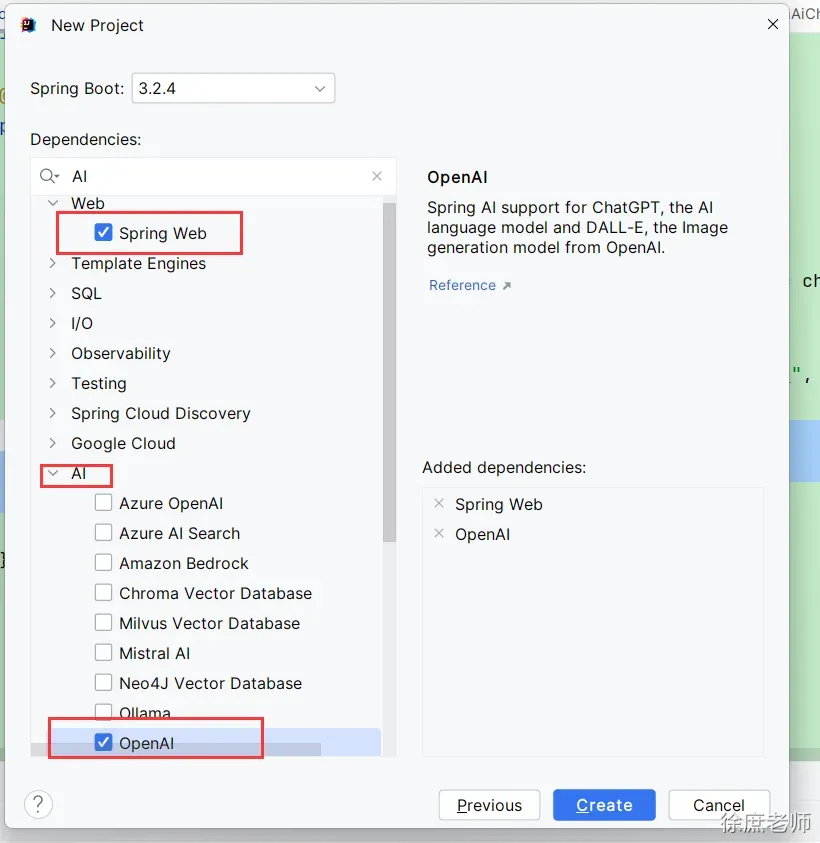The image size is (820, 843).
Task: Check Neo4J Vector Database
Action: [103, 683]
